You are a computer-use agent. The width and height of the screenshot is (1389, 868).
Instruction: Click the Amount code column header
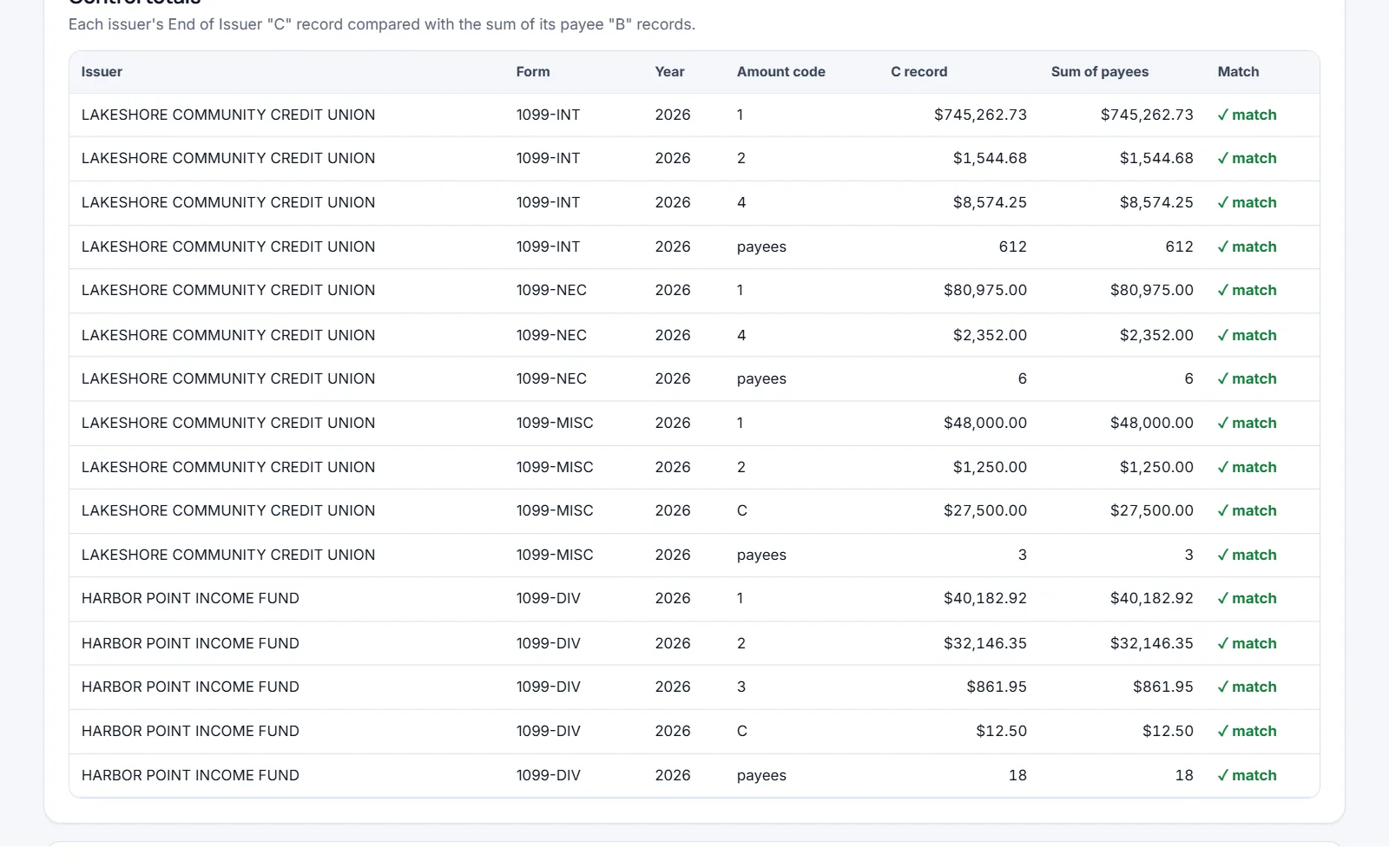coord(780,72)
